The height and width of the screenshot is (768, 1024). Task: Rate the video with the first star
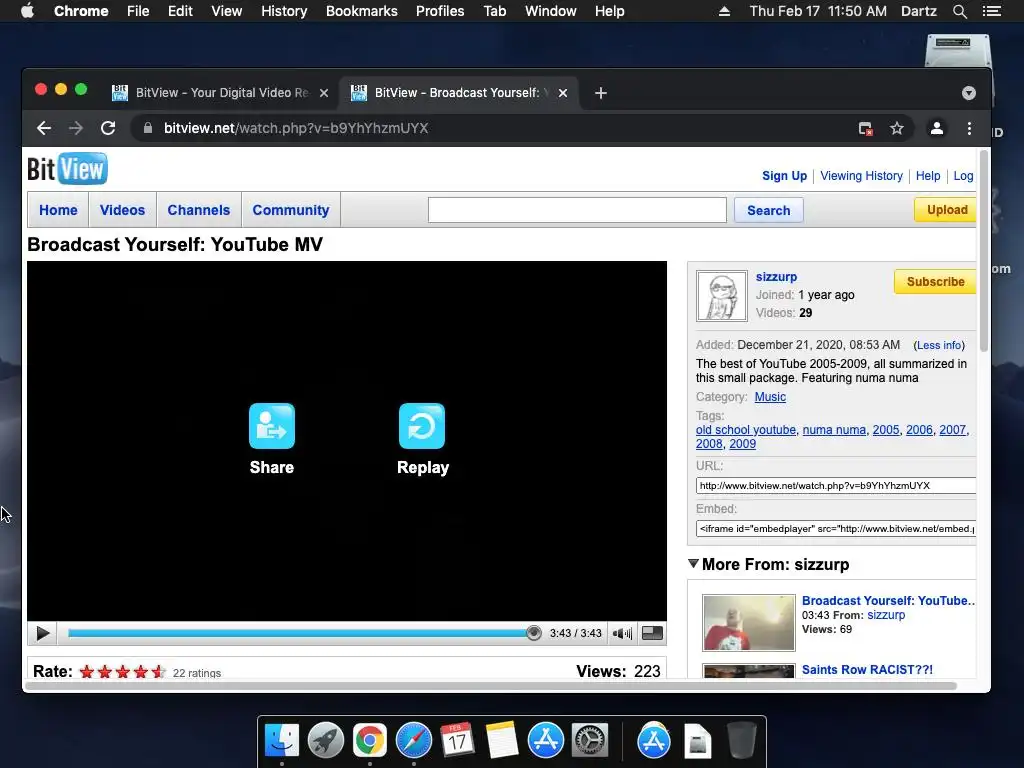(87, 672)
